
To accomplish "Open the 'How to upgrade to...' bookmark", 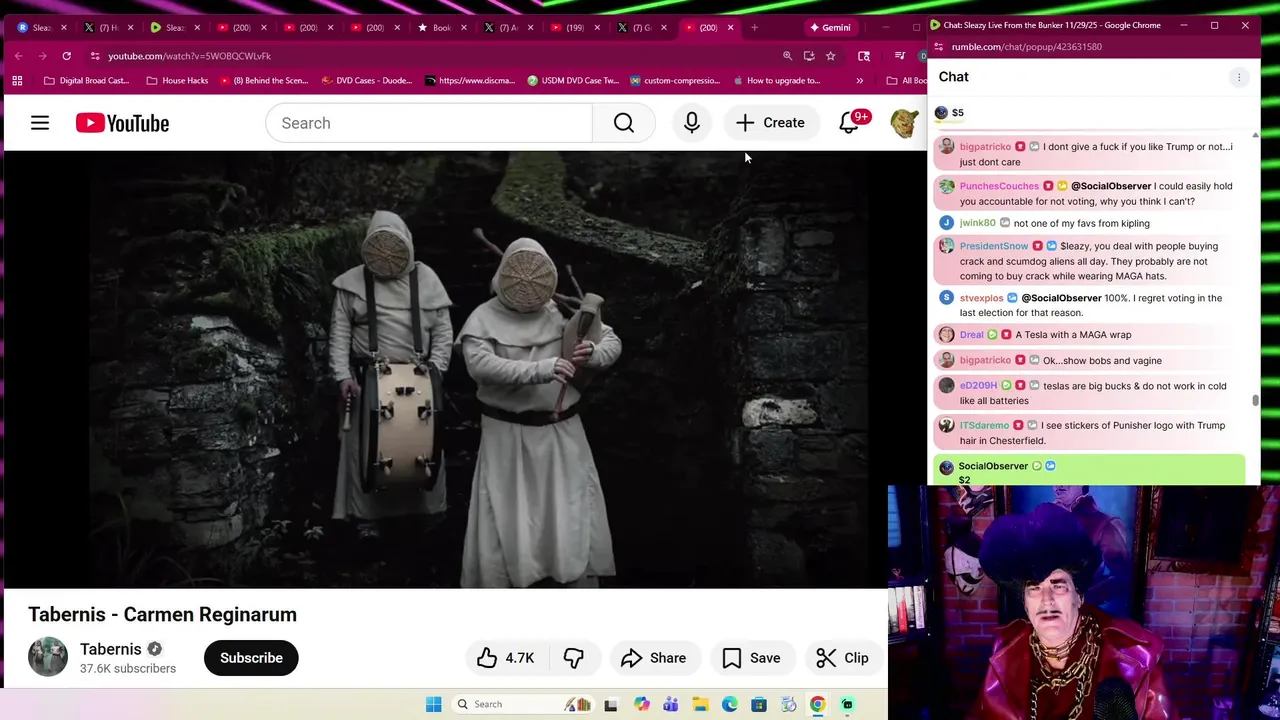I will (777, 80).
